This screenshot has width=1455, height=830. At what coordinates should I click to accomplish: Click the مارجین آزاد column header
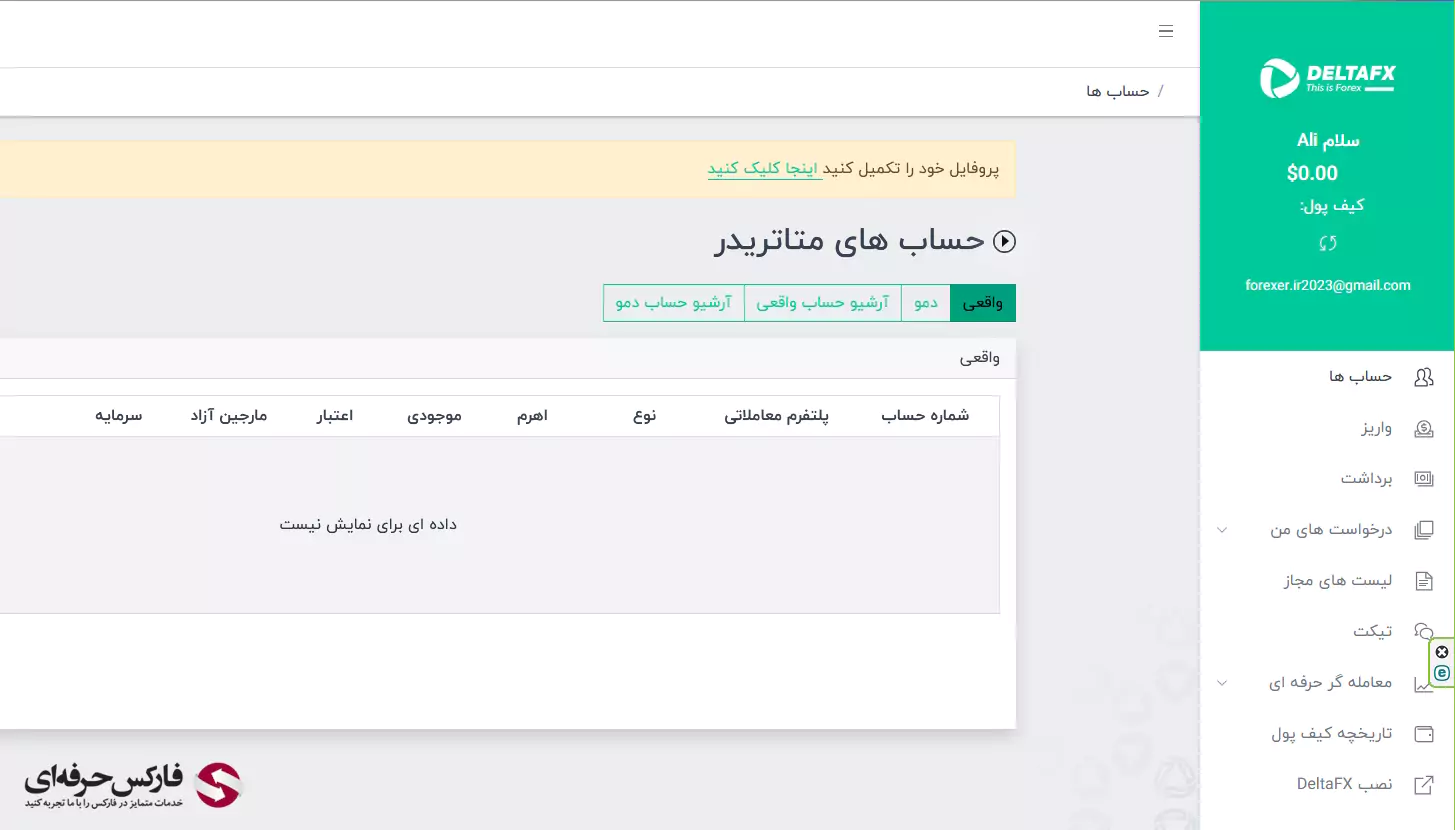(229, 416)
